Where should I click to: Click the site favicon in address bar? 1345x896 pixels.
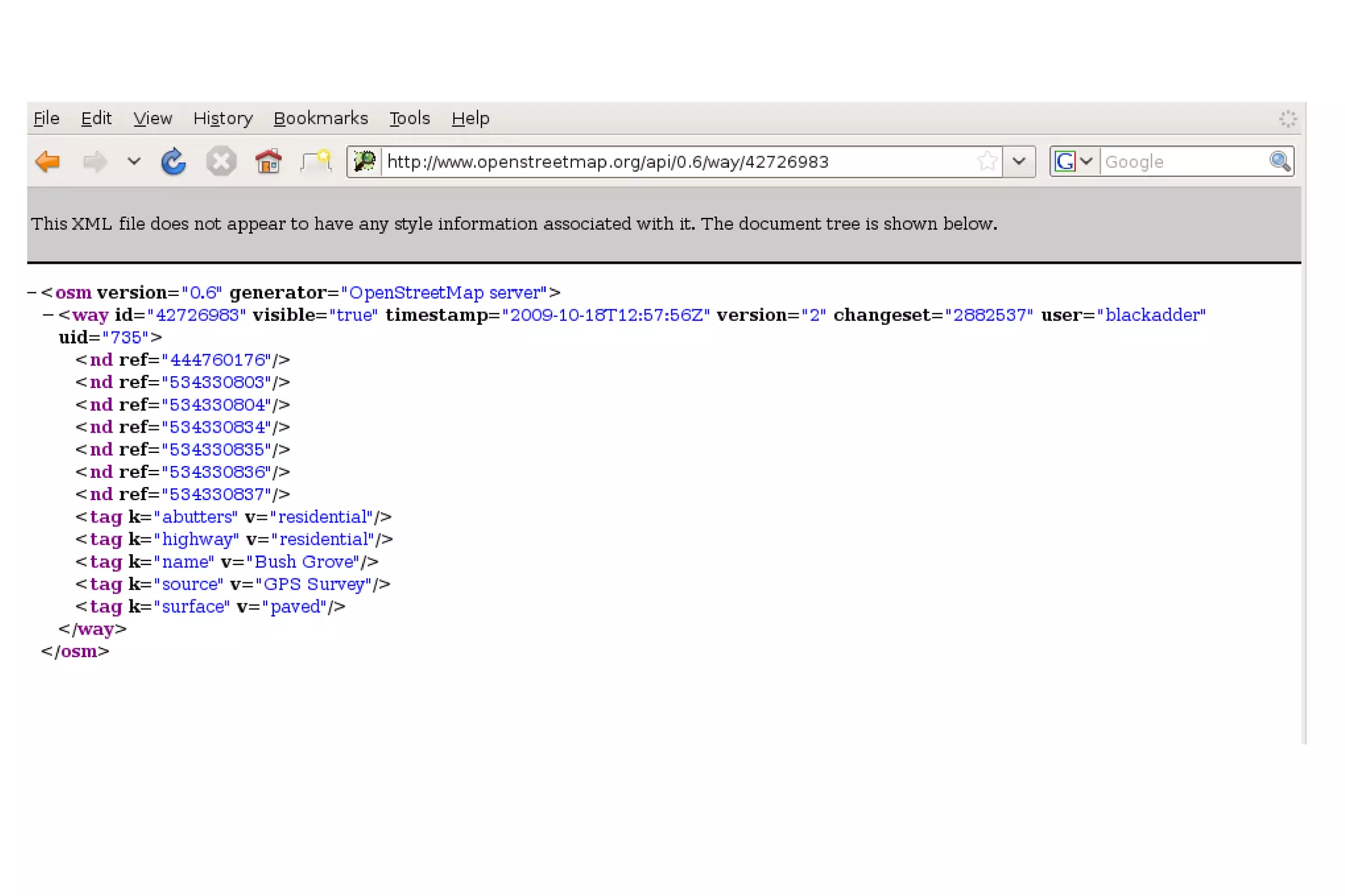point(364,161)
